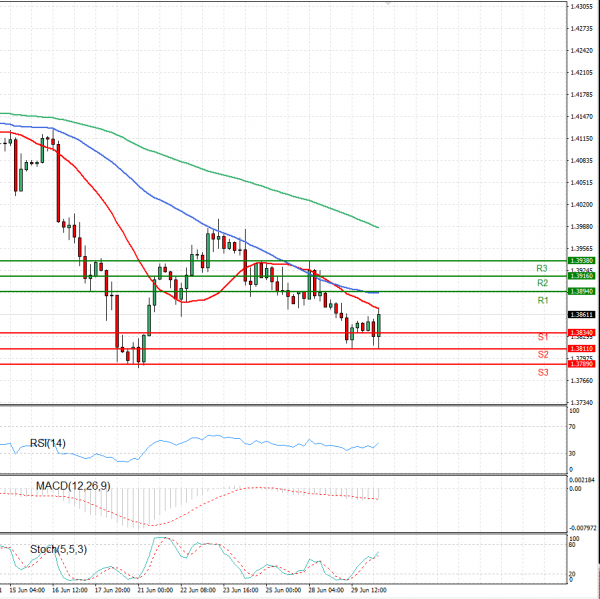Select the red 1.37890 price tag
Image resolution: width=600 pixels, height=599 pixels.
coord(581,364)
